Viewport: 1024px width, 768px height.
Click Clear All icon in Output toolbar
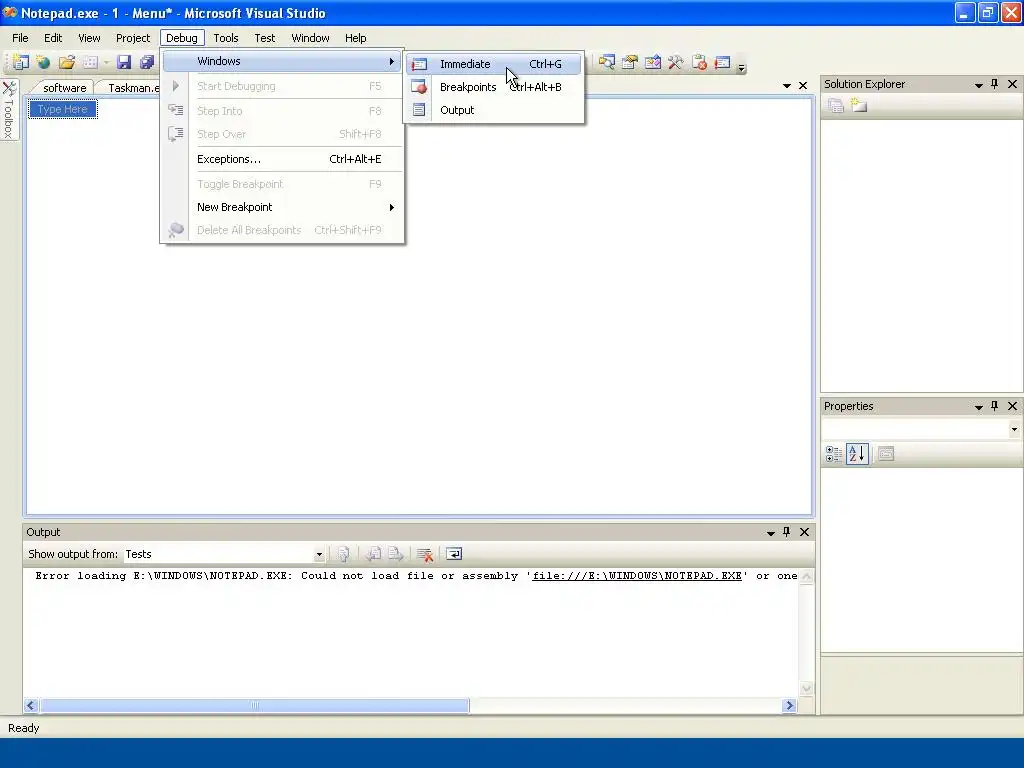pos(424,554)
